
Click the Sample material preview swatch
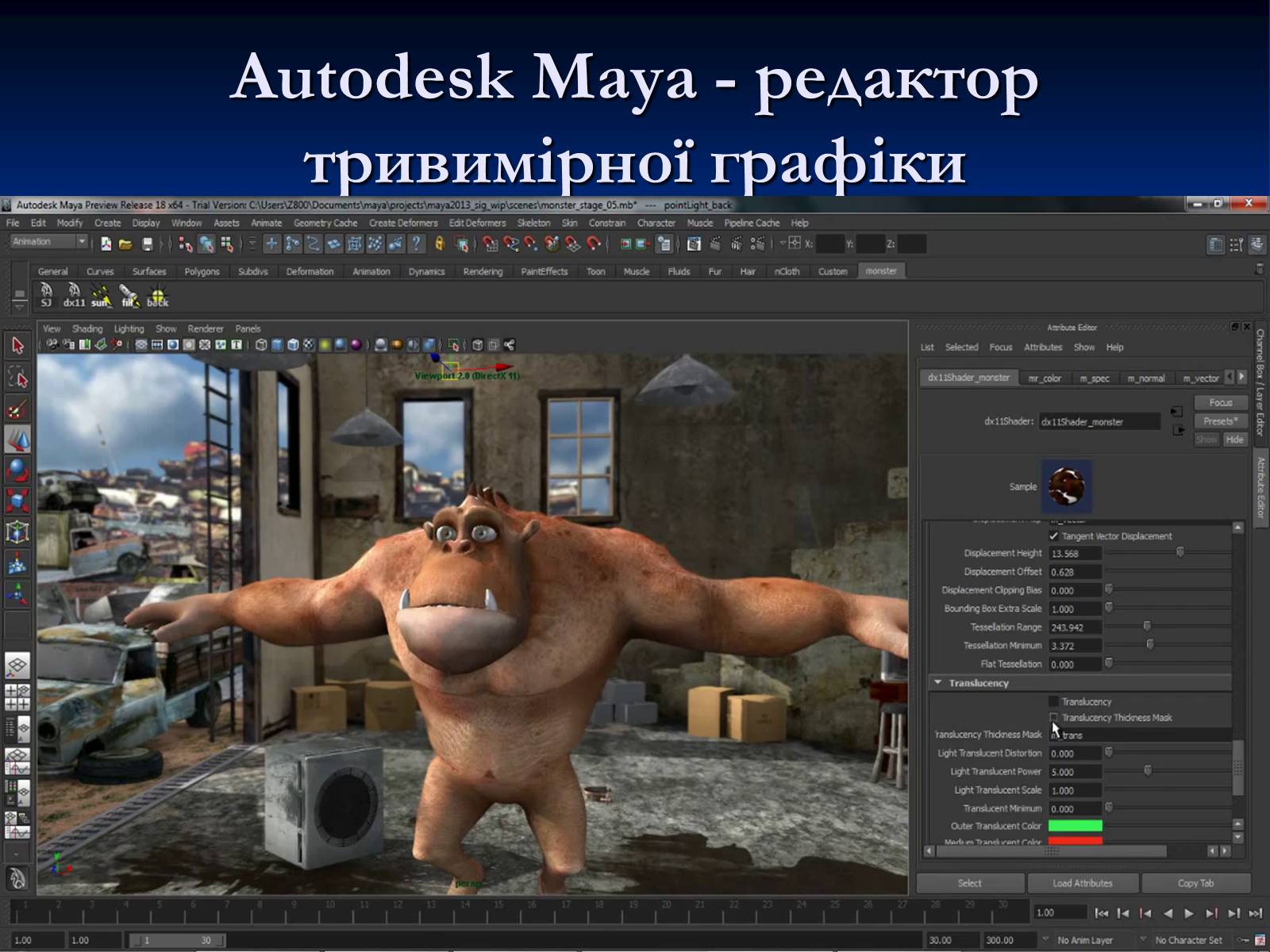[x=1067, y=486]
